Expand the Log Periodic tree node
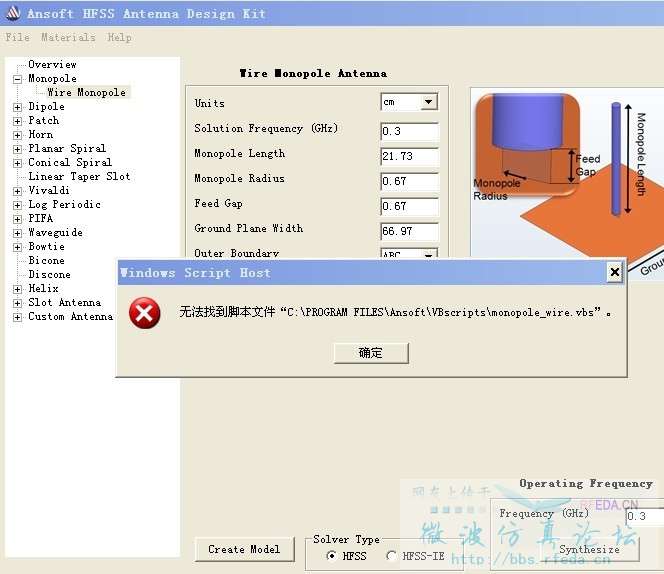 click(17, 205)
